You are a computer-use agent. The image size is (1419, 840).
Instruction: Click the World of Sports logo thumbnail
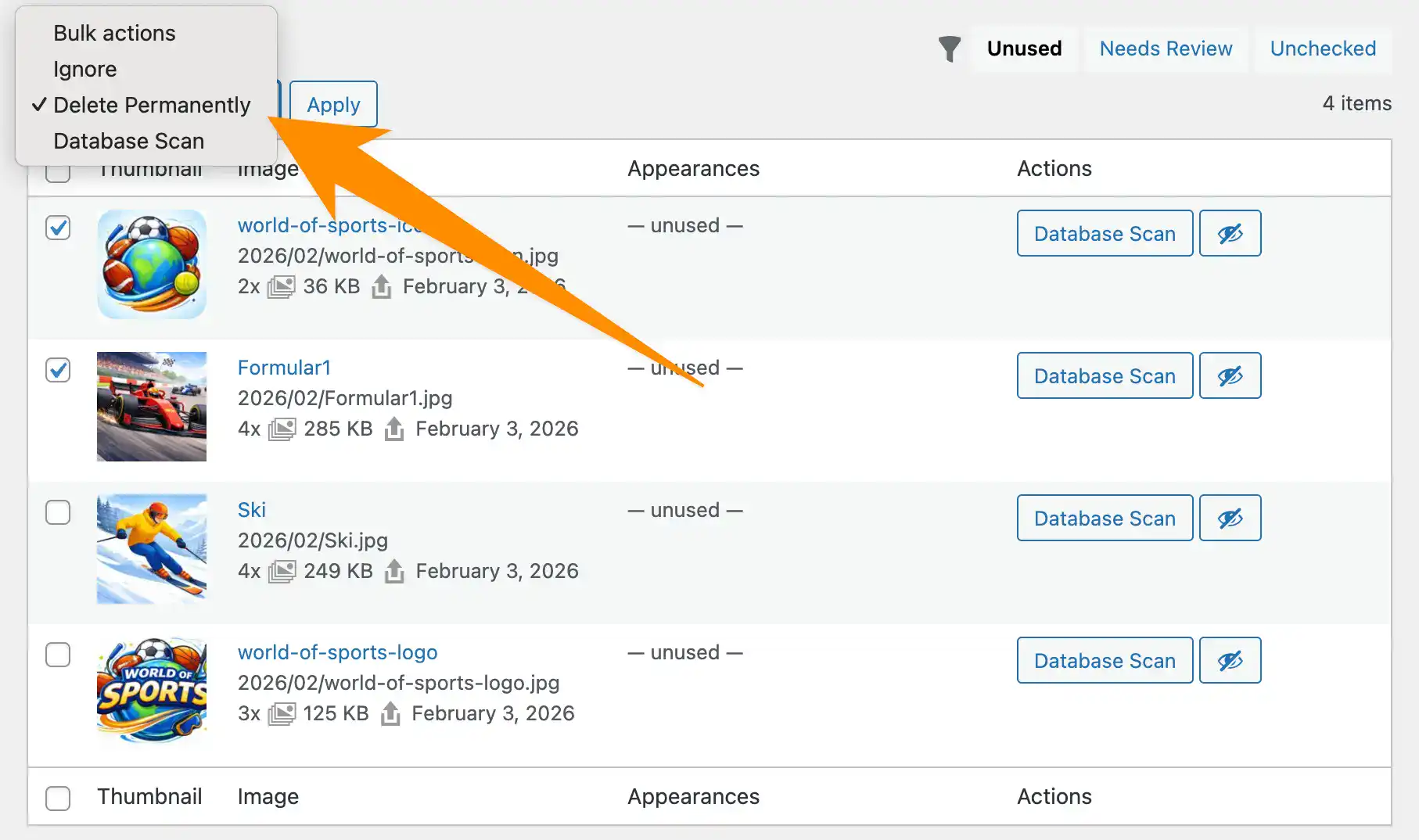[152, 690]
